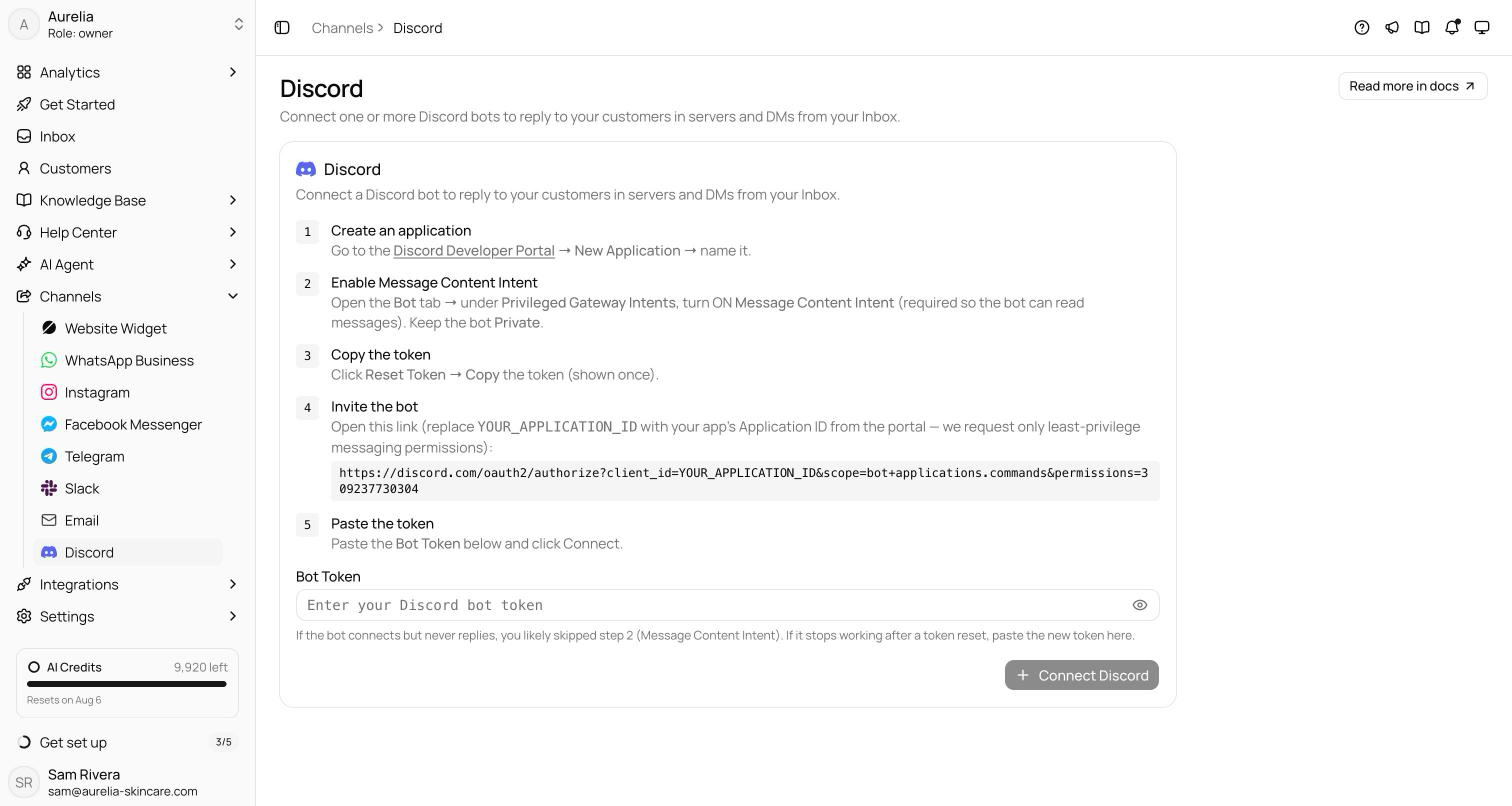Click the 'sam@aurelia-skincare.com' email text
The image size is (1512, 806).
[123, 791]
